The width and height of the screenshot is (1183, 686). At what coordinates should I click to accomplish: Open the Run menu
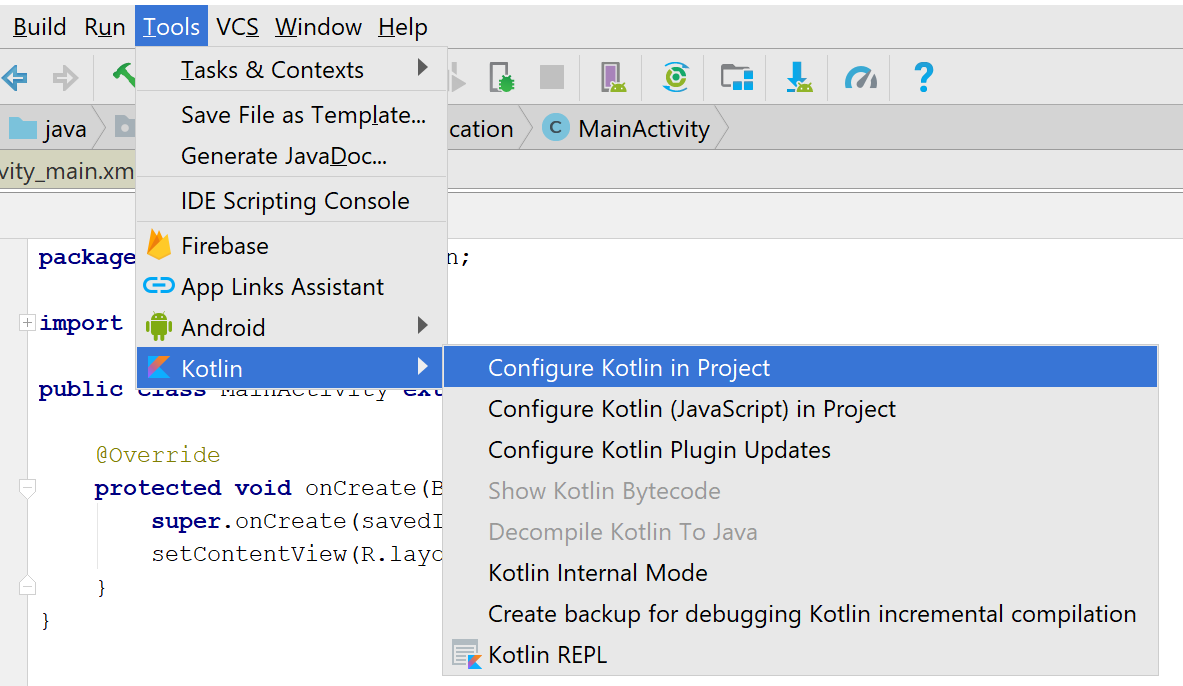(x=104, y=27)
